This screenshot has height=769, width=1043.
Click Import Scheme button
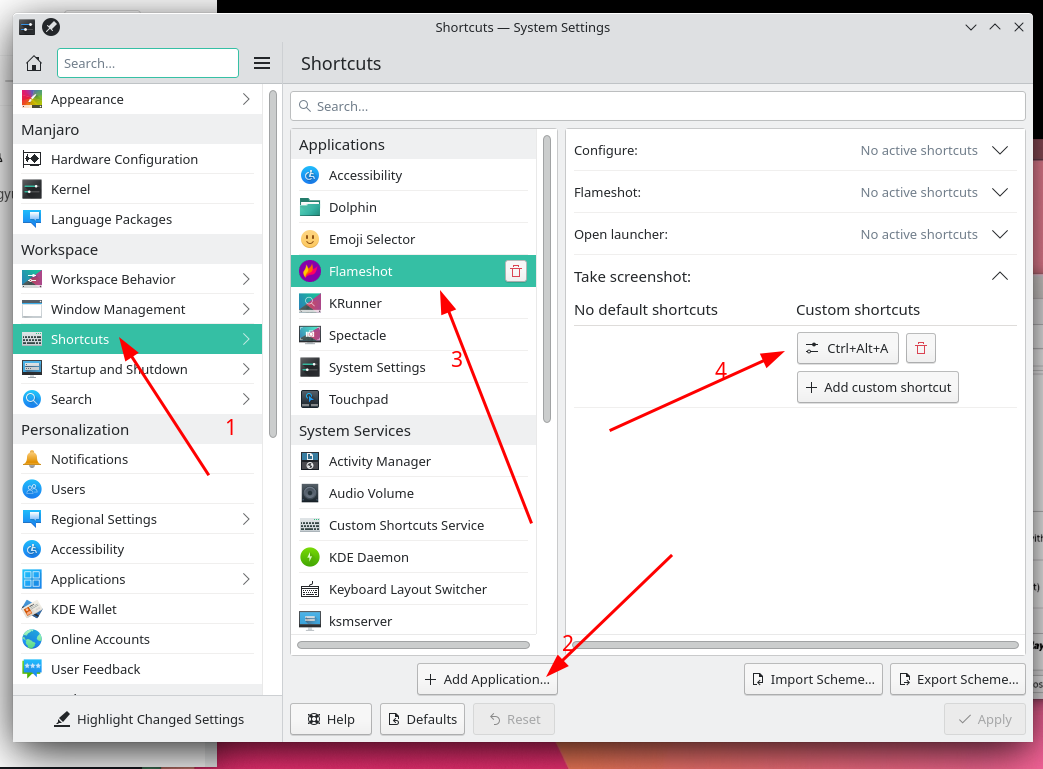[813, 679]
